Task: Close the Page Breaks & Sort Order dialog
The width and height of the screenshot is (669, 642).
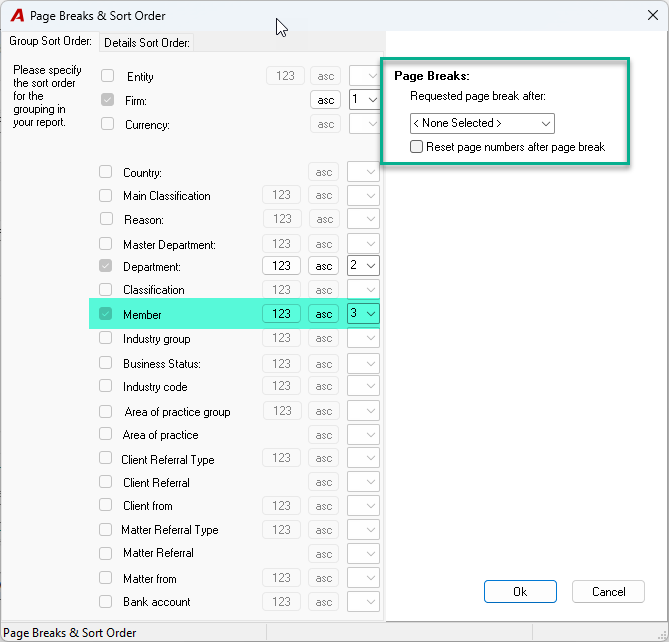Action: point(653,15)
